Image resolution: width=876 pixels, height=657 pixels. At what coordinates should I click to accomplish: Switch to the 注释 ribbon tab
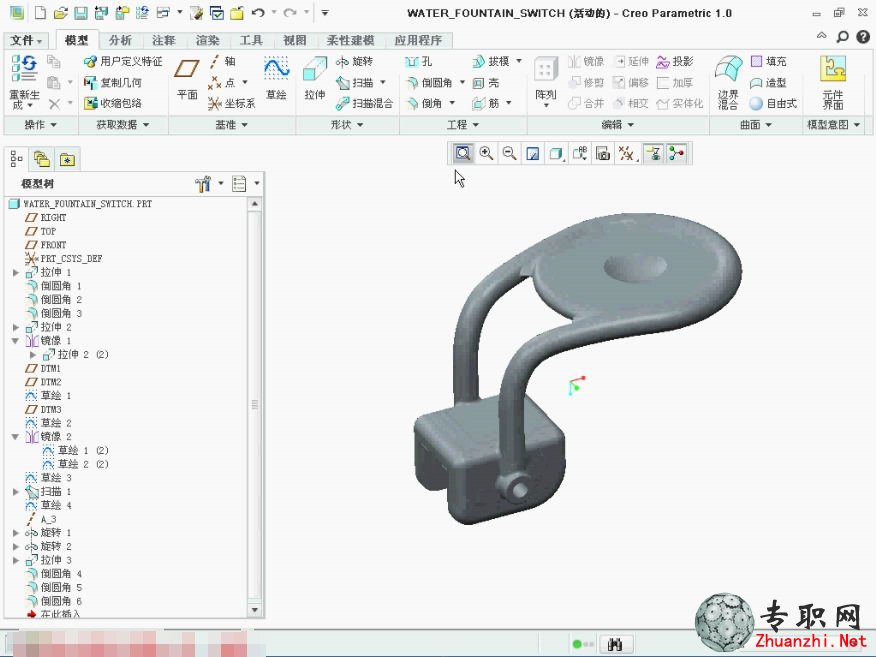(x=164, y=40)
